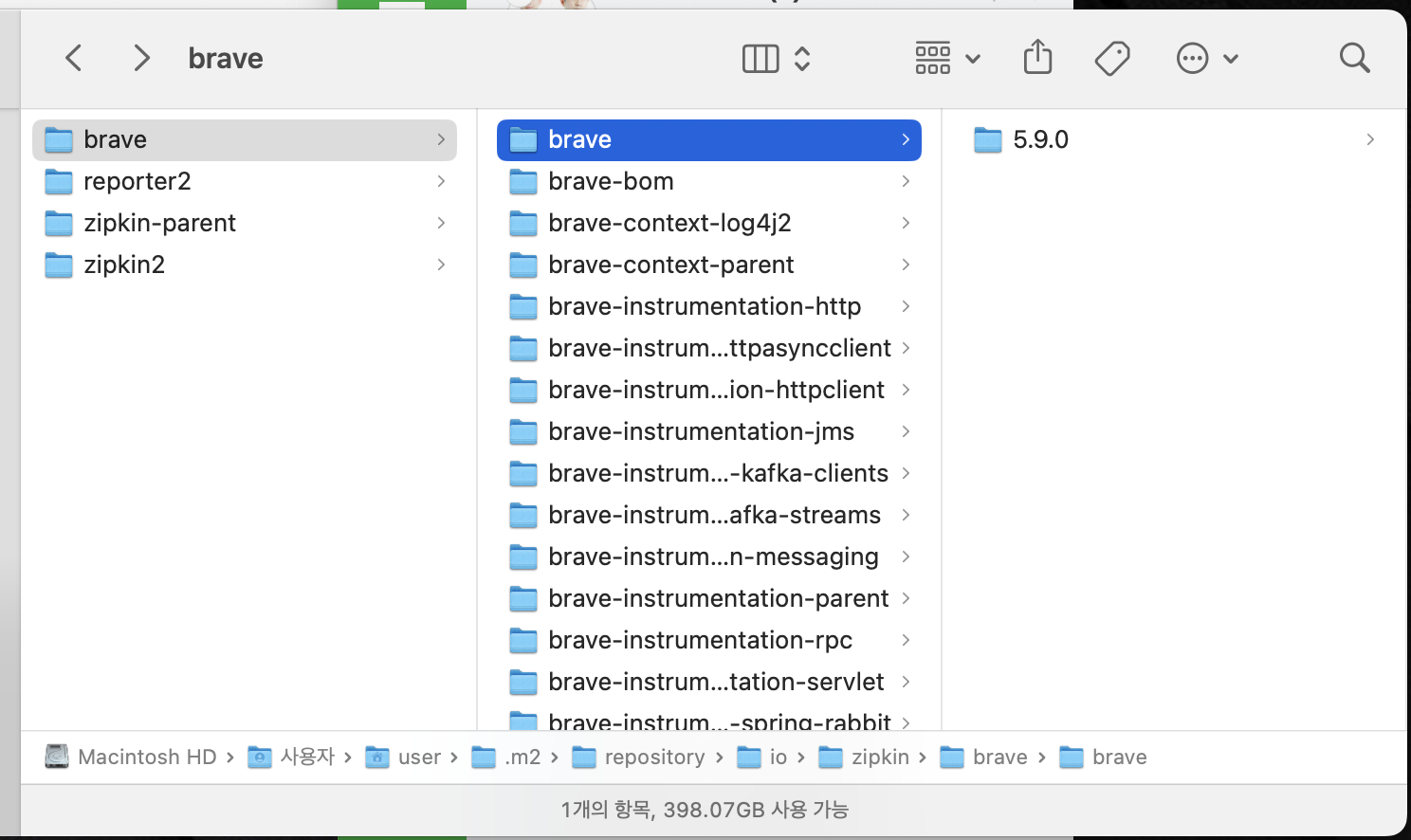Image resolution: width=1411 pixels, height=840 pixels.
Task: Click the Tags toolbar icon
Action: click(1112, 59)
